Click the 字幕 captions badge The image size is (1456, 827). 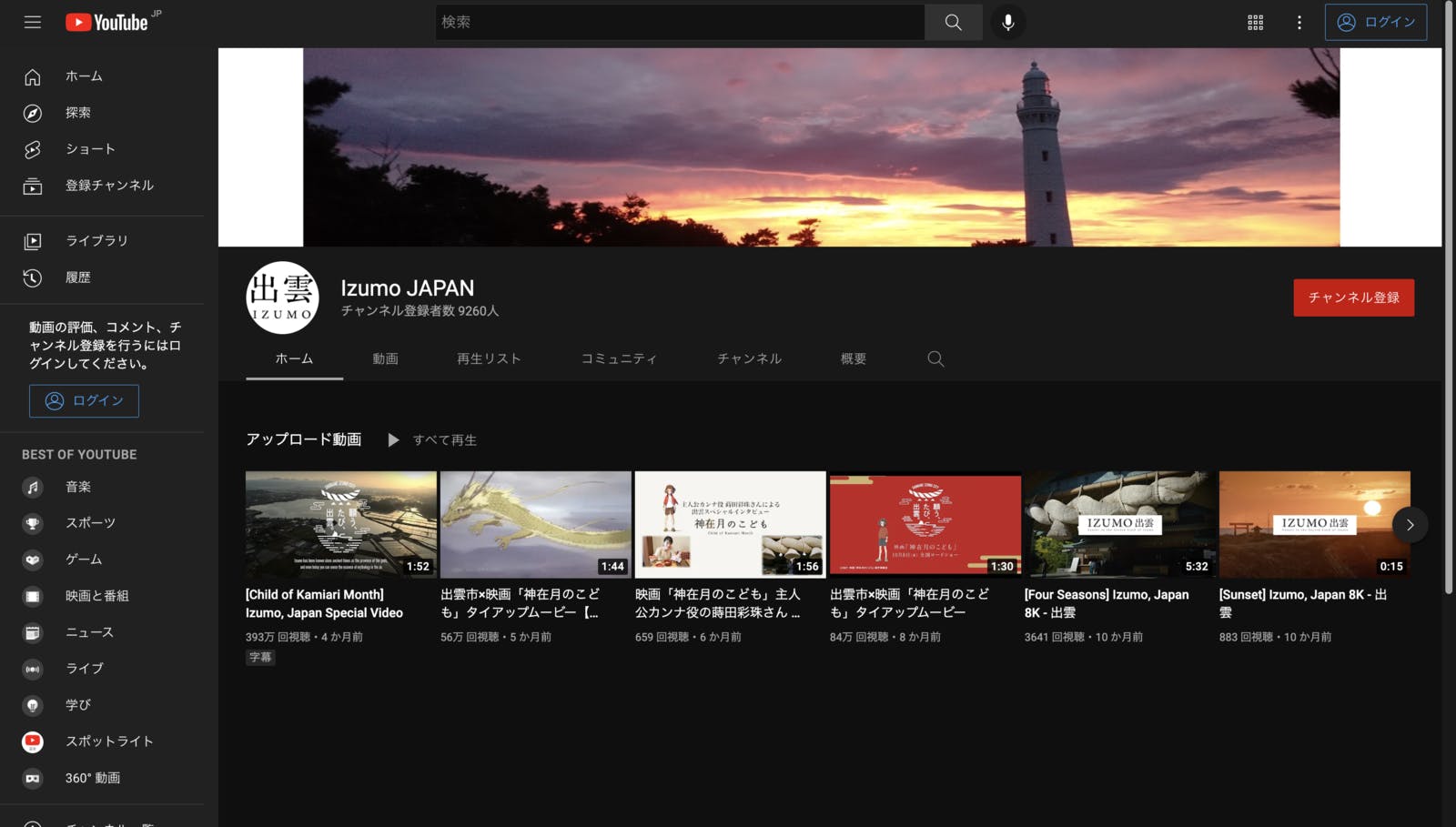point(260,657)
